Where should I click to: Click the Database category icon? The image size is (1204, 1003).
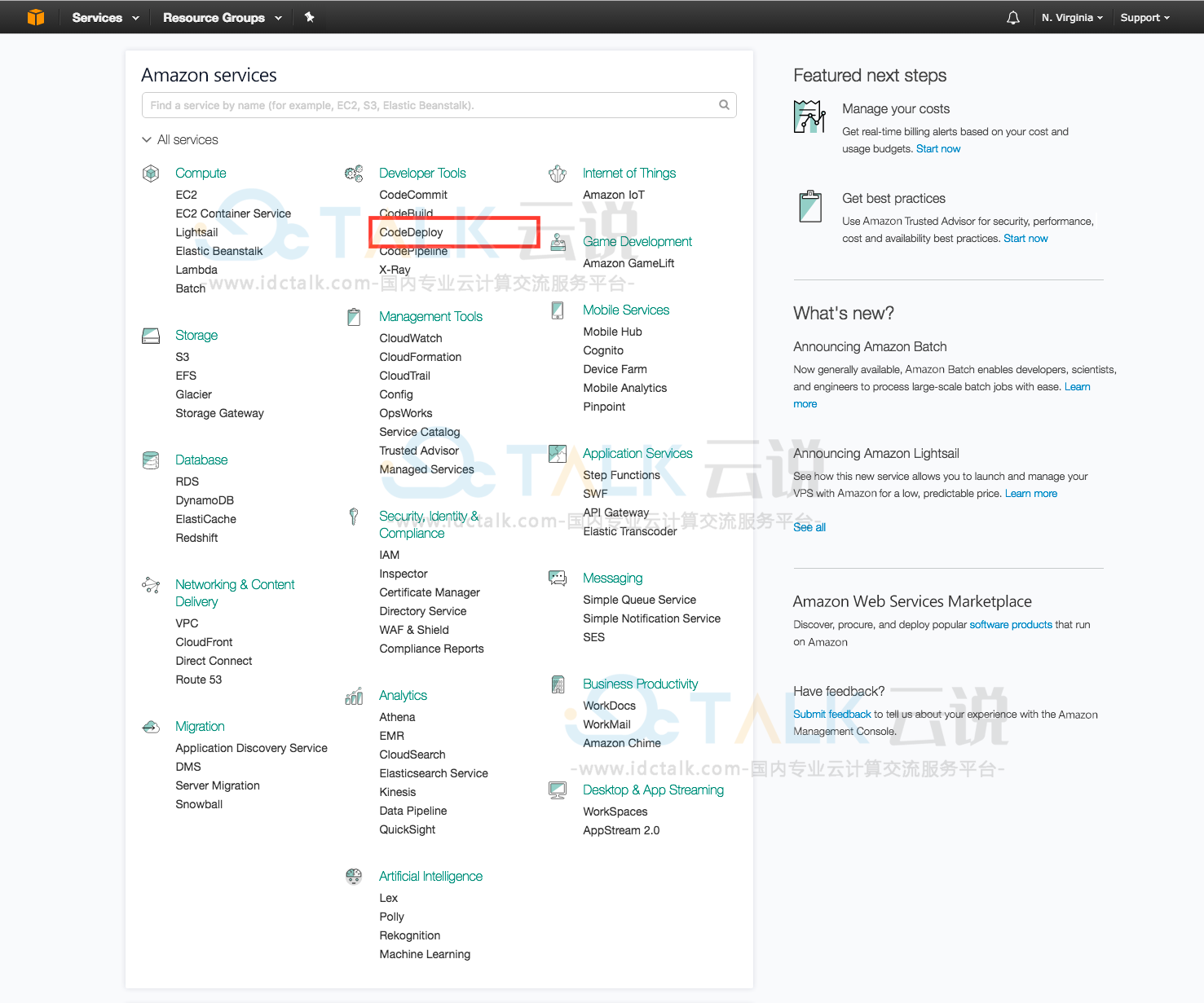[x=151, y=460]
